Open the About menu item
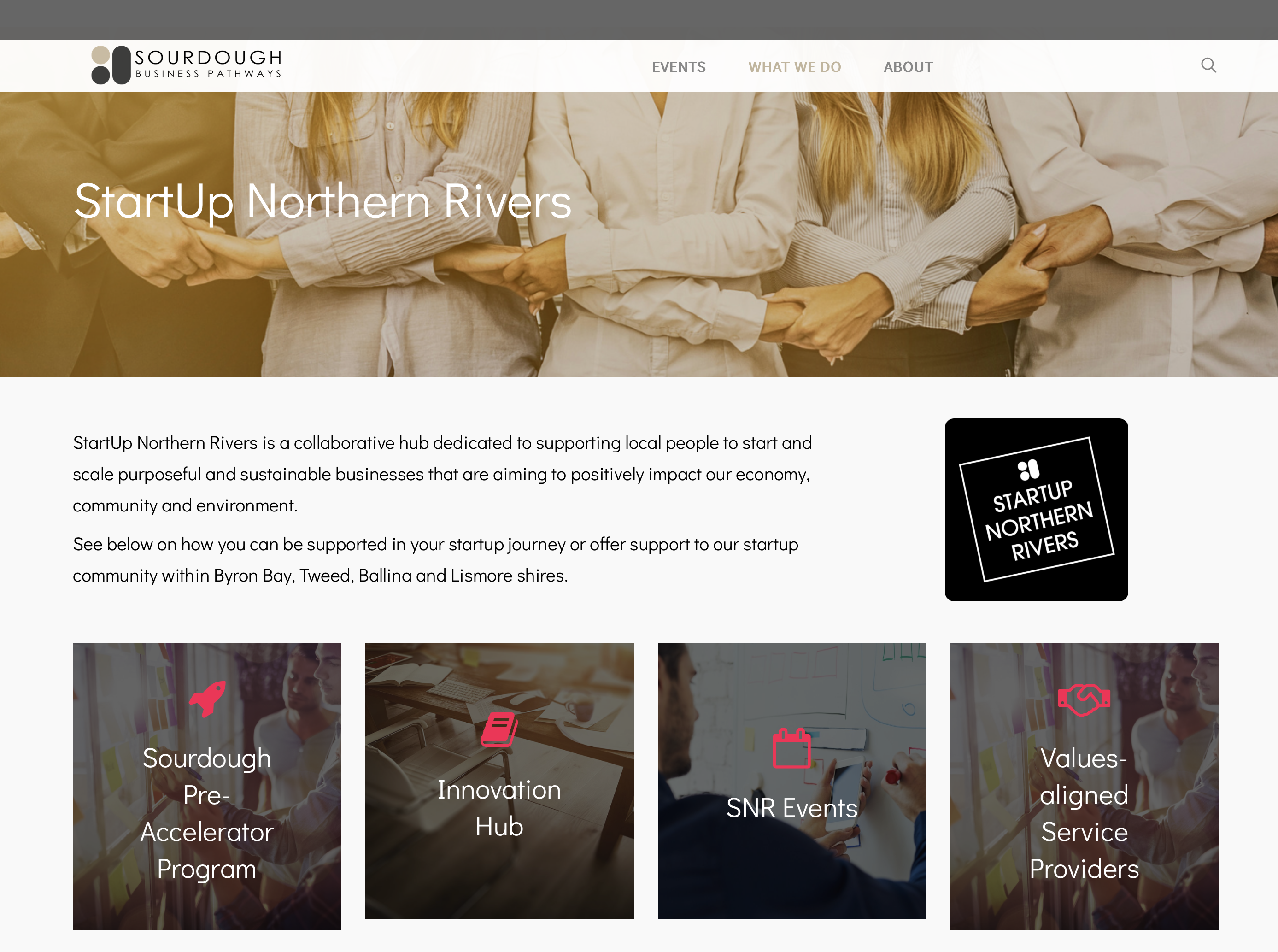 tap(908, 67)
